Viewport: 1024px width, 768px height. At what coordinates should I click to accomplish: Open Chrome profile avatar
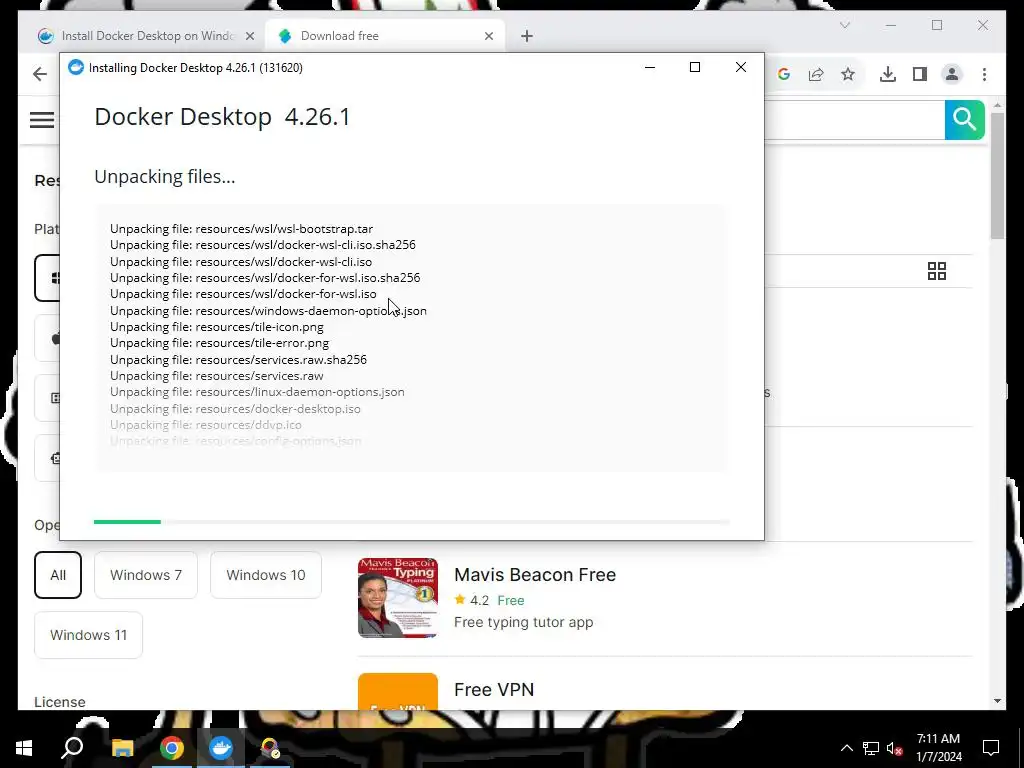pyautogui.click(x=952, y=74)
